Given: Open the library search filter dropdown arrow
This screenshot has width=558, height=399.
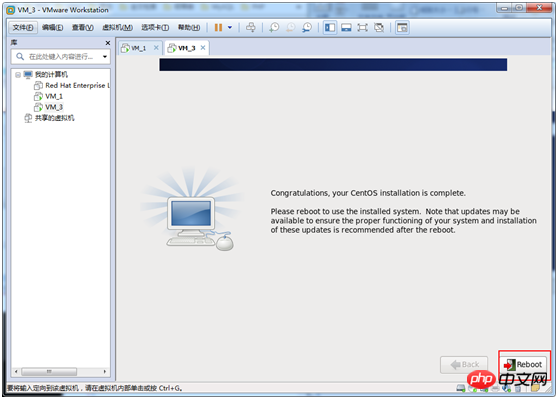Looking at the screenshot, I should pyautogui.click(x=105, y=57).
